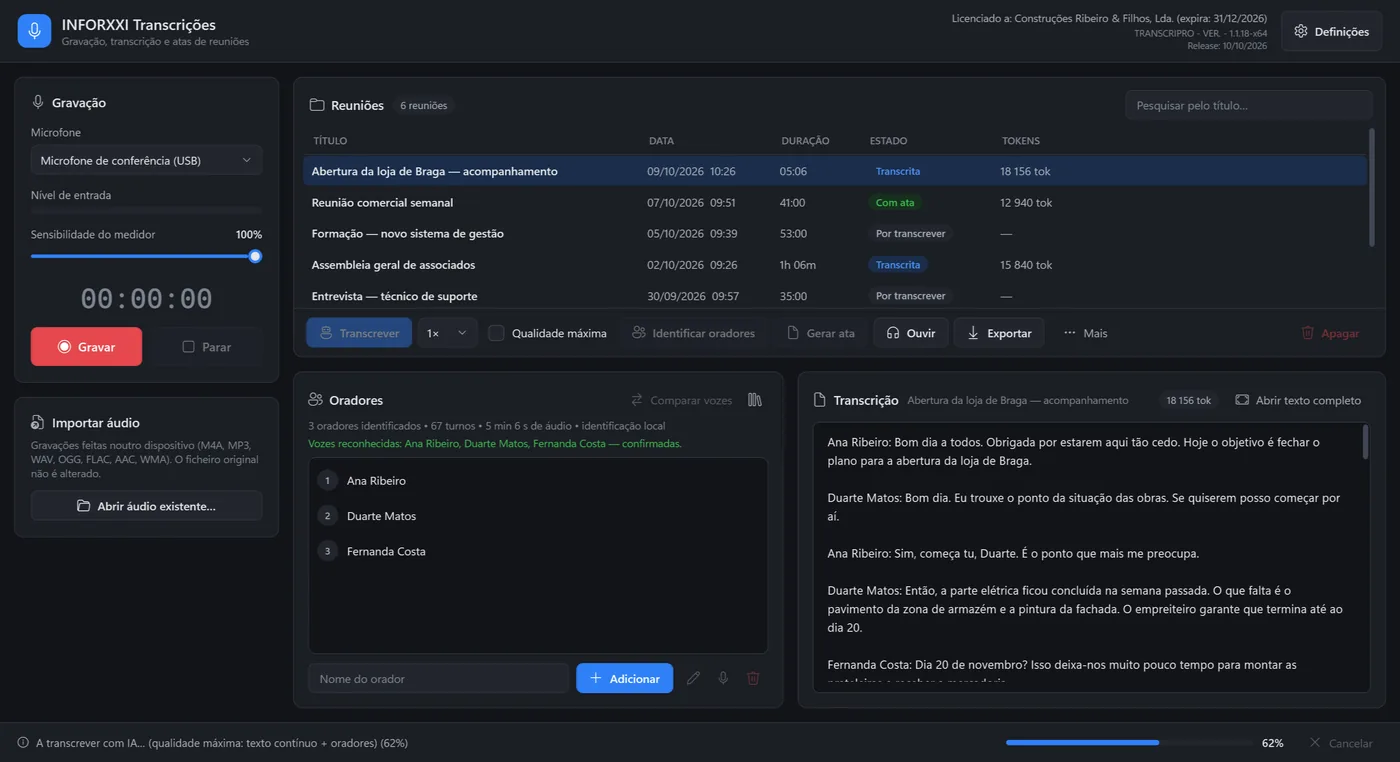Image resolution: width=1400 pixels, height=762 pixels.
Task: Select the Reunião comercial semanal meeting row
Action: click(x=835, y=202)
